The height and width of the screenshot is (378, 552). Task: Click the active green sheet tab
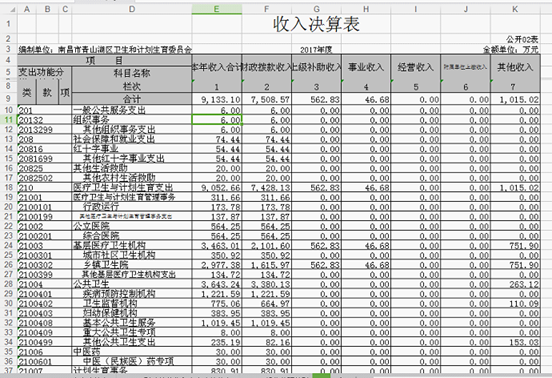tap(321, 376)
